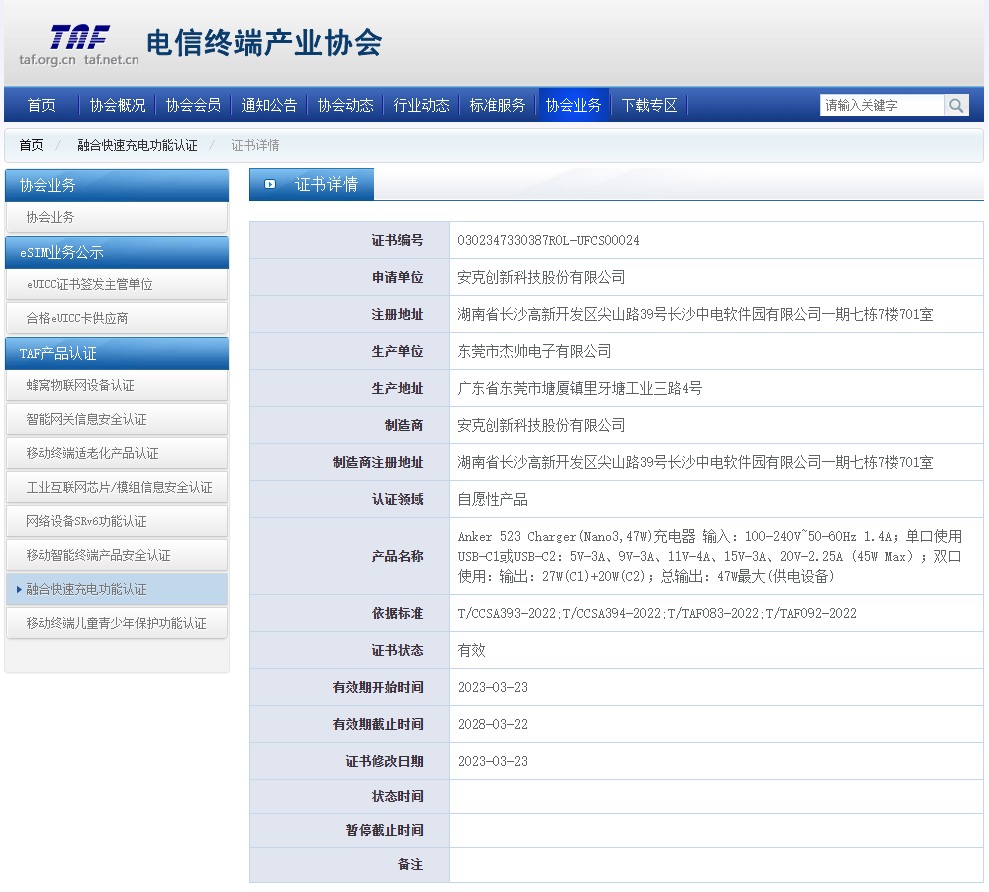Open 首页 in the navigation bar
Viewport: 989px width, 892px height.
pos(42,105)
